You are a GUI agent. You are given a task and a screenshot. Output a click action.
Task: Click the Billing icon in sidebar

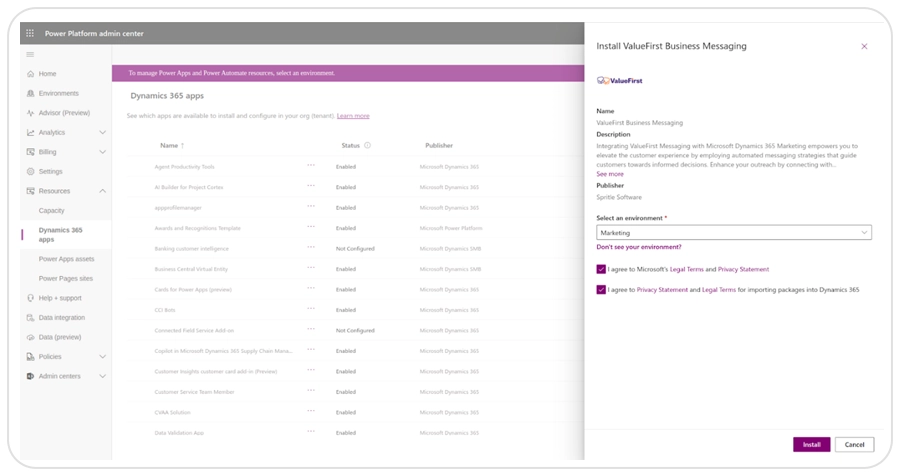click(30, 152)
